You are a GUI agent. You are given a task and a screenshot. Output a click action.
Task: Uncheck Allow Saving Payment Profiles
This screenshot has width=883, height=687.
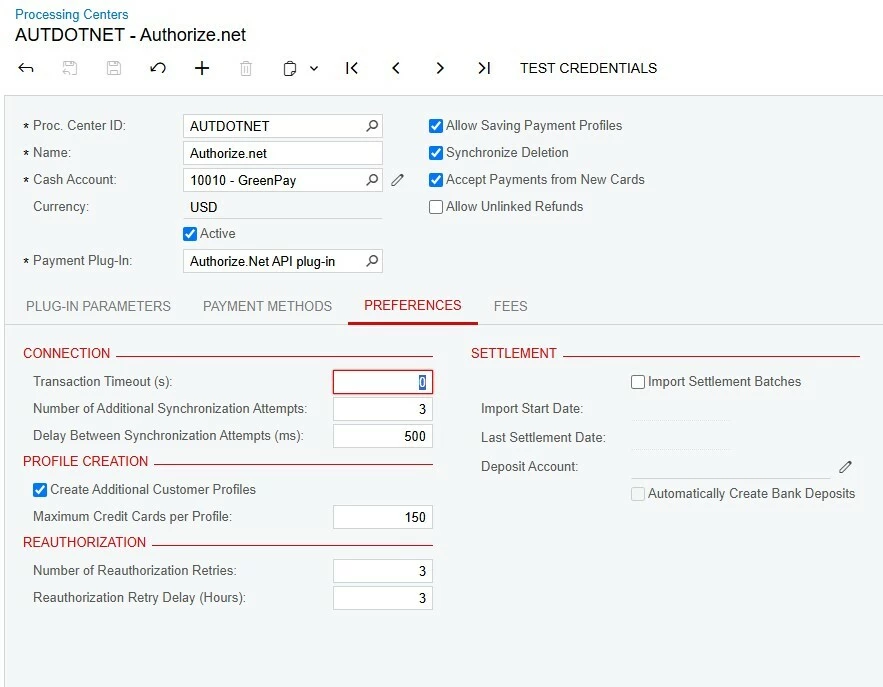(435, 126)
